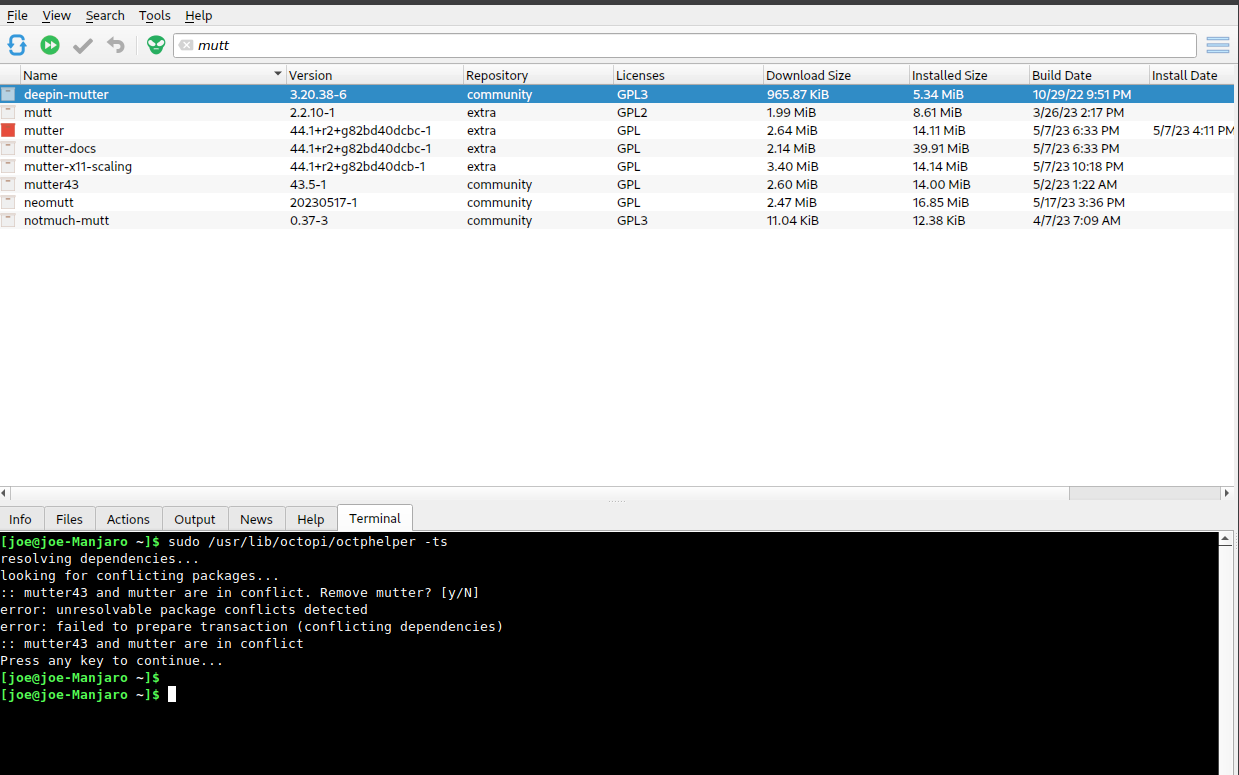Click the status icon of the mutter43 row

pos(8,184)
